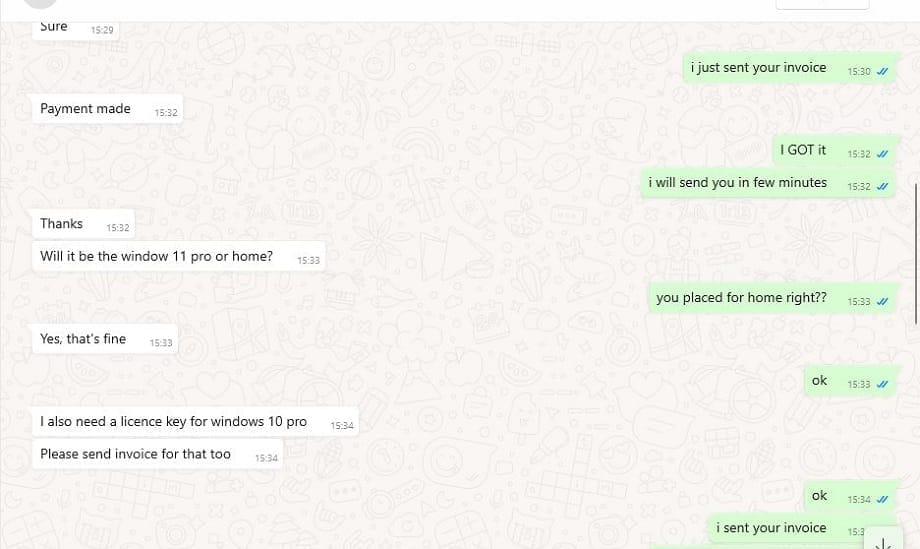Click the 15:34 timestamp on 'I also need a licence key'
The width and height of the screenshot is (920, 549).
pyautogui.click(x=342, y=426)
